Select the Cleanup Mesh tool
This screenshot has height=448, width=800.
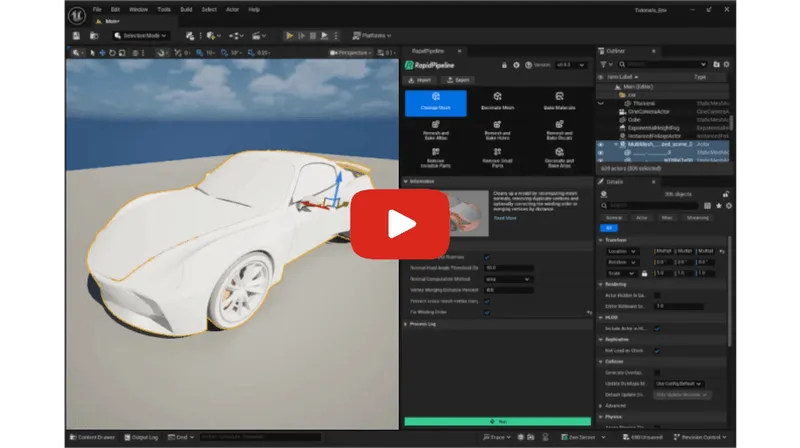436,103
